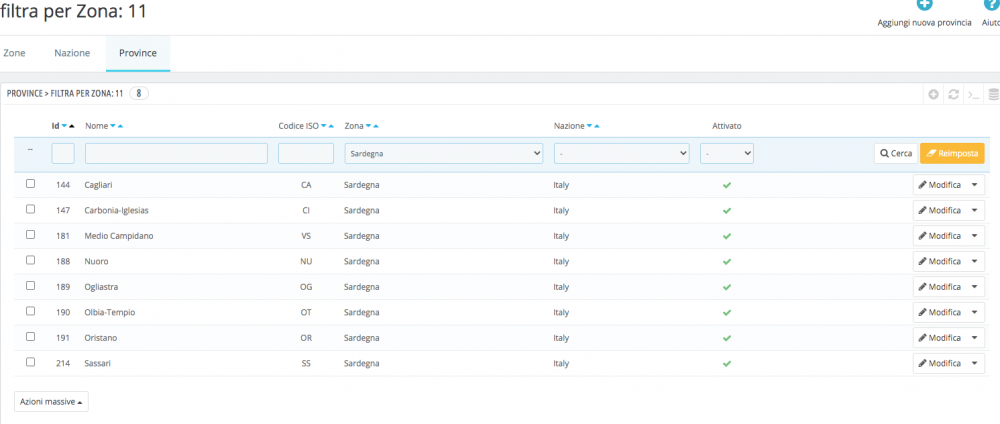Click the Sassari province name

[98, 363]
